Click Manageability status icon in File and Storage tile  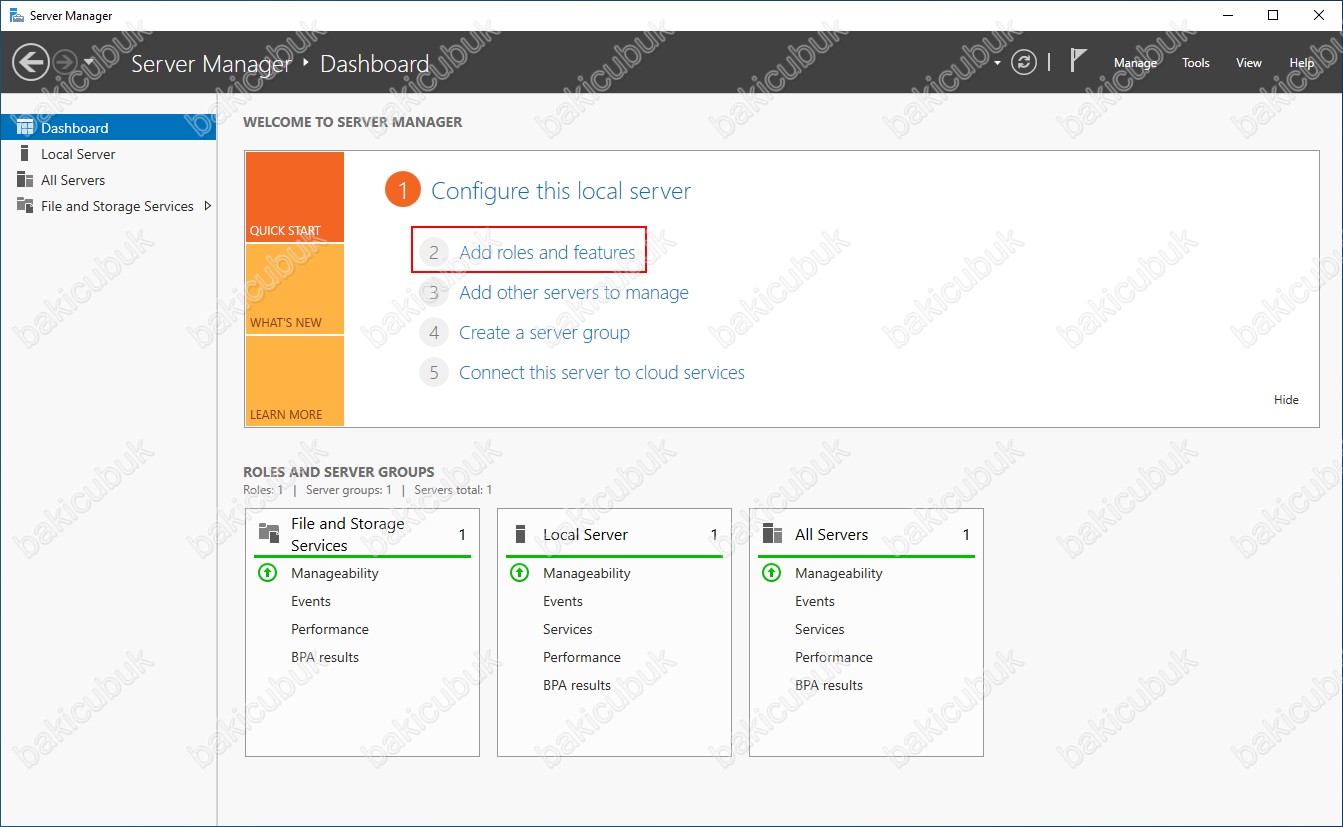pos(267,573)
